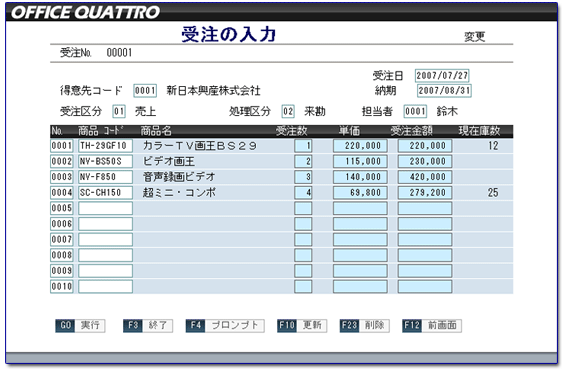The width and height of the screenshot is (564, 369).
Task: Click the 受注区分 field 01
Action: pyautogui.click(x=119, y=111)
